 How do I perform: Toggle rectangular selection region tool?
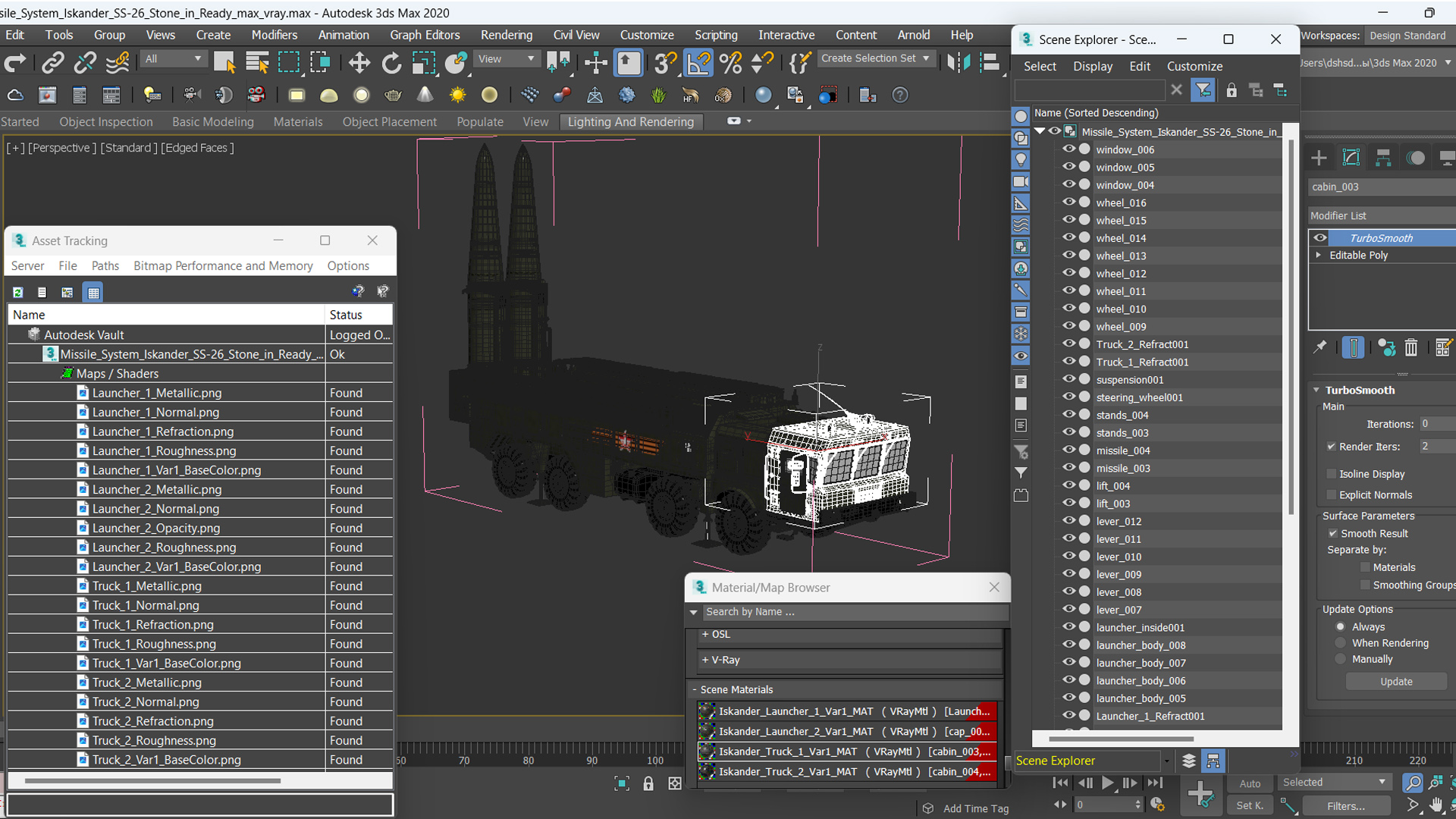(289, 63)
